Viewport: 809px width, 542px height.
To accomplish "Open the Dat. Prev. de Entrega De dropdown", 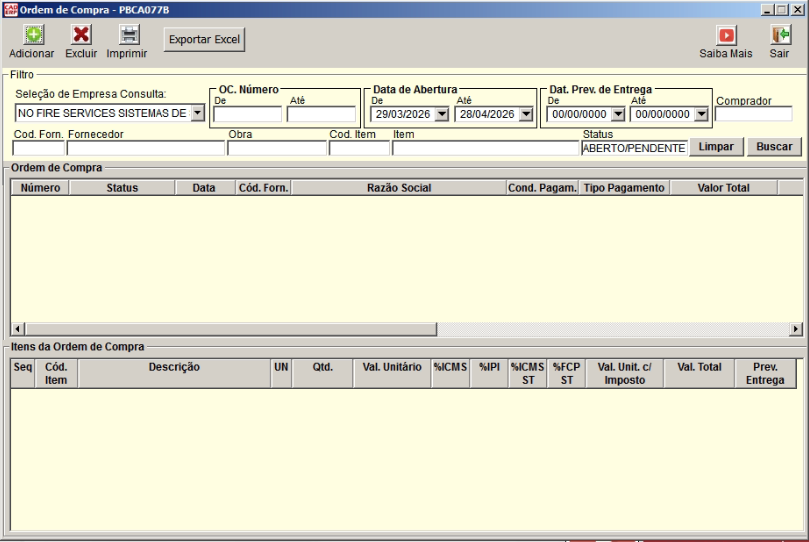I will click(x=618, y=114).
